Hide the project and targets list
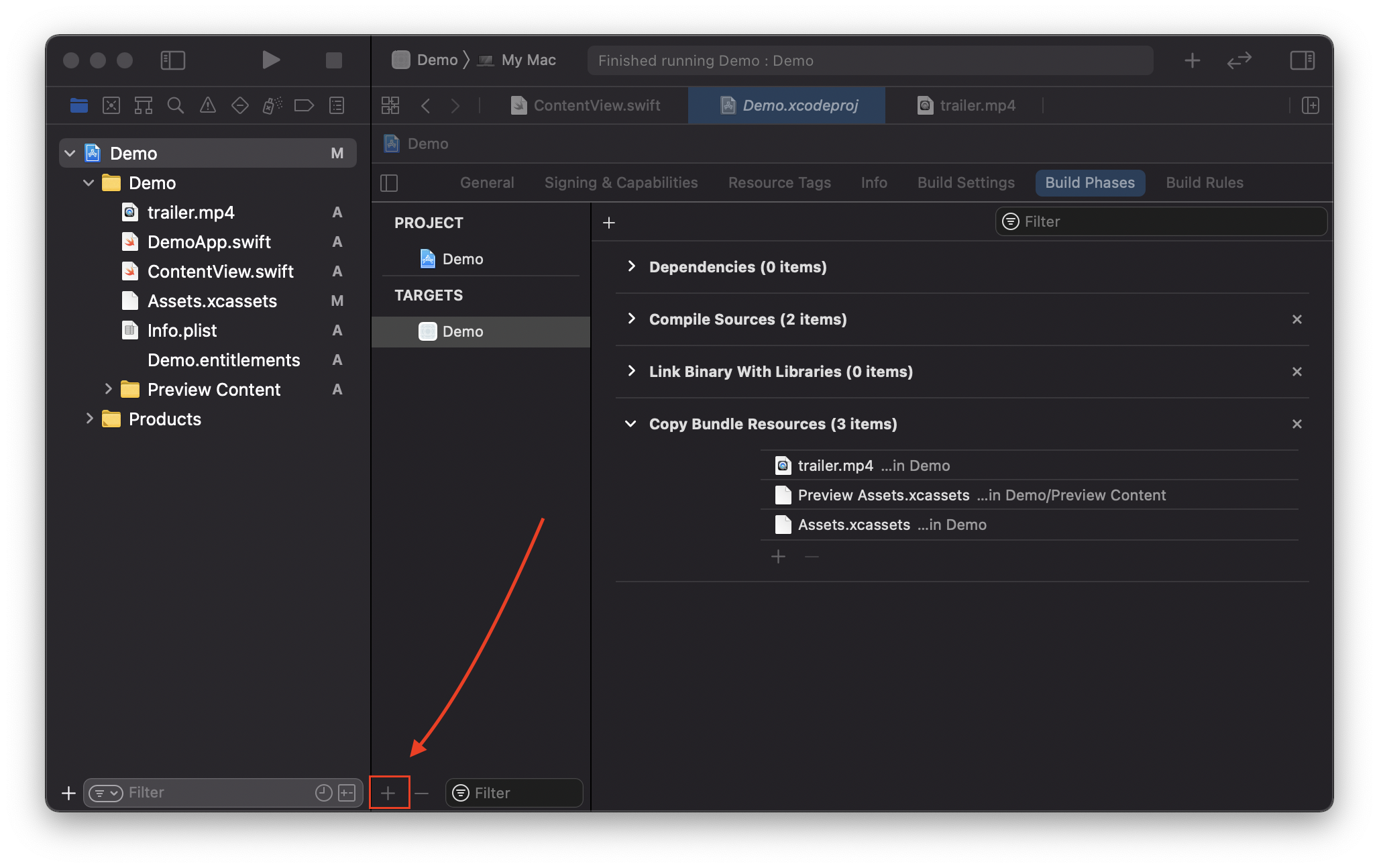This screenshot has height=868, width=1379. point(389,182)
